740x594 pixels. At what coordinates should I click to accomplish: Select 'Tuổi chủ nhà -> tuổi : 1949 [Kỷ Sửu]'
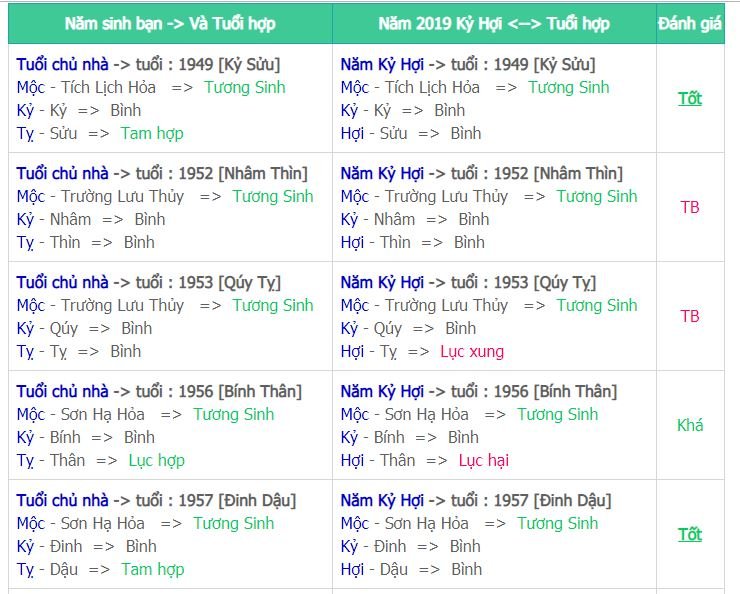148,65
